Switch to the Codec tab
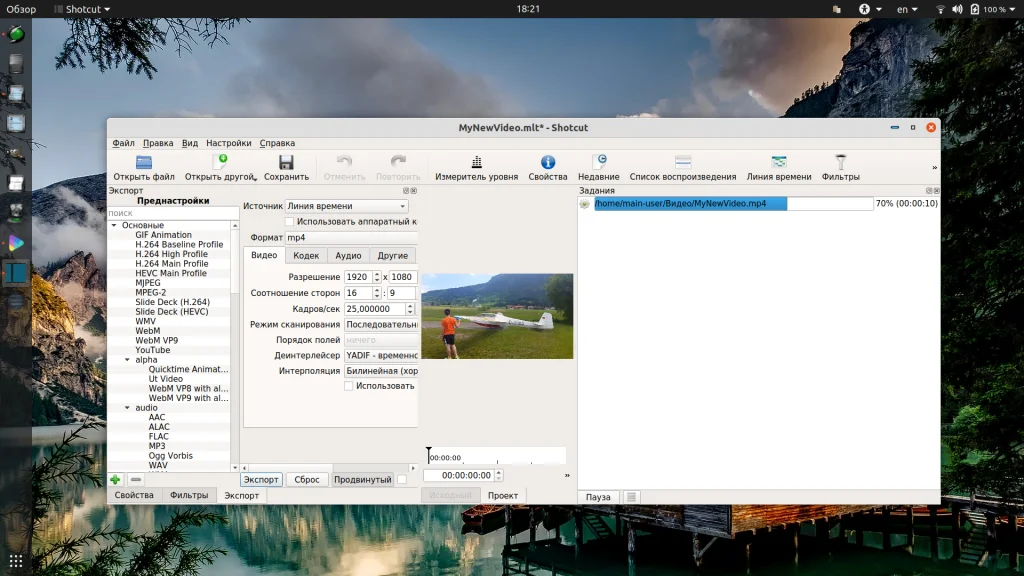1024x576 pixels. (306, 256)
